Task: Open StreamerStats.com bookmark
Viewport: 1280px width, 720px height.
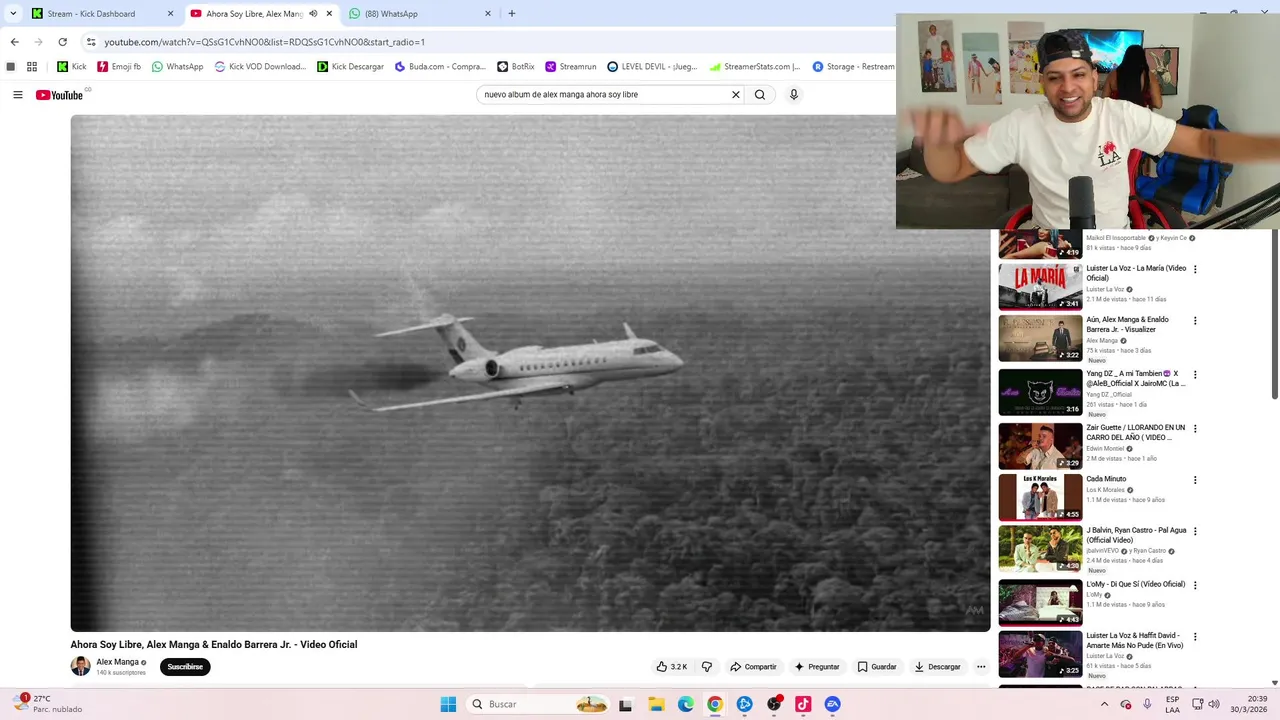Action: tap(755, 67)
